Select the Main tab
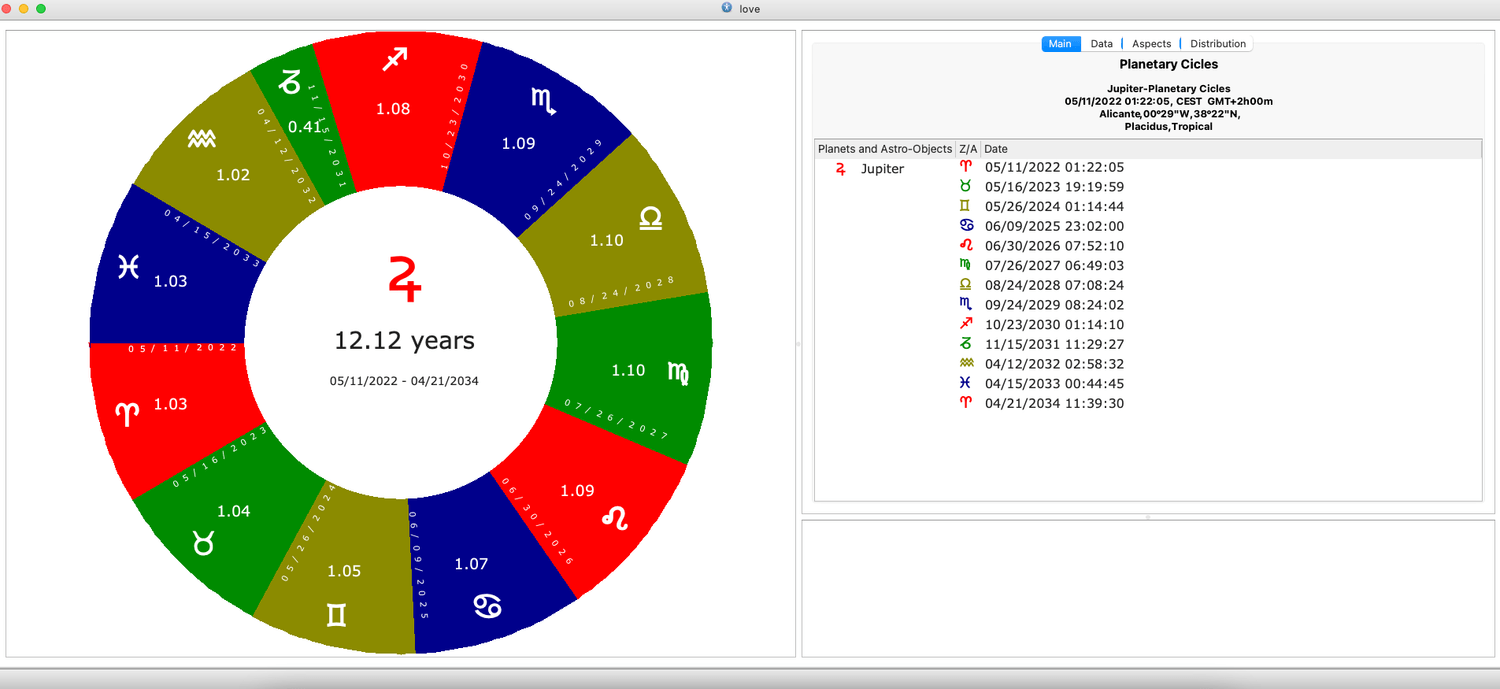The image size is (1500, 689). pyautogui.click(x=1060, y=44)
